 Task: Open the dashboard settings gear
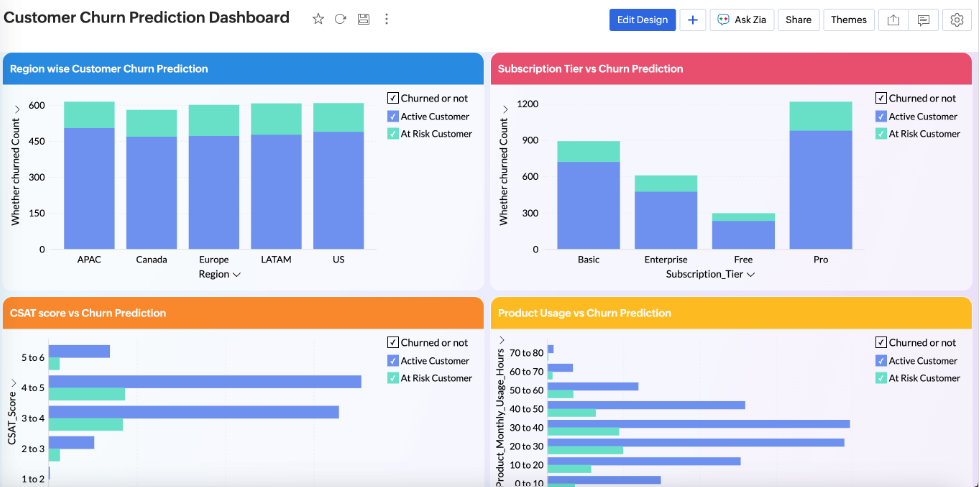point(957,20)
